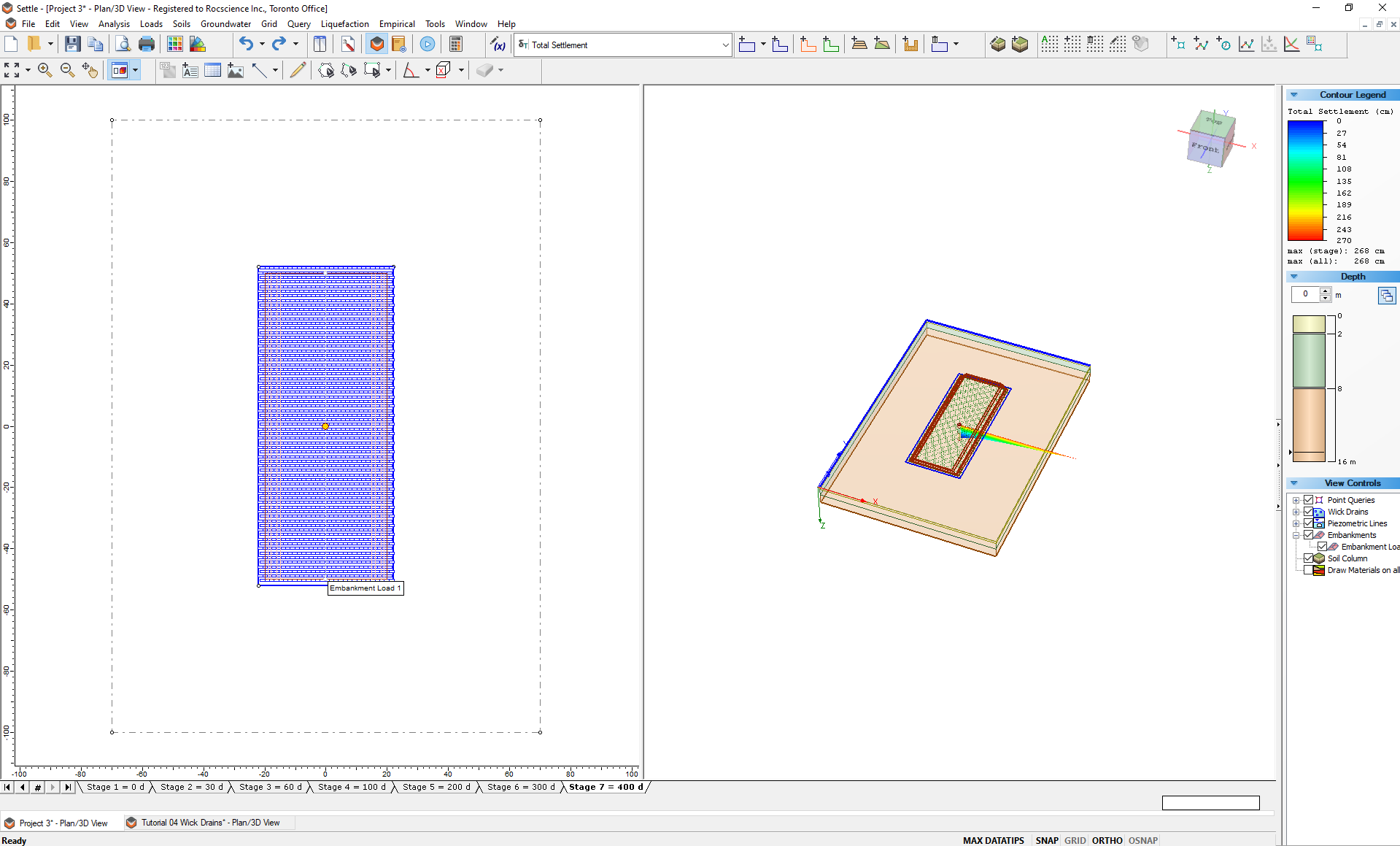
Task: Switch to Tutorial 04 Wick Drains document
Action: [x=209, y=823]
